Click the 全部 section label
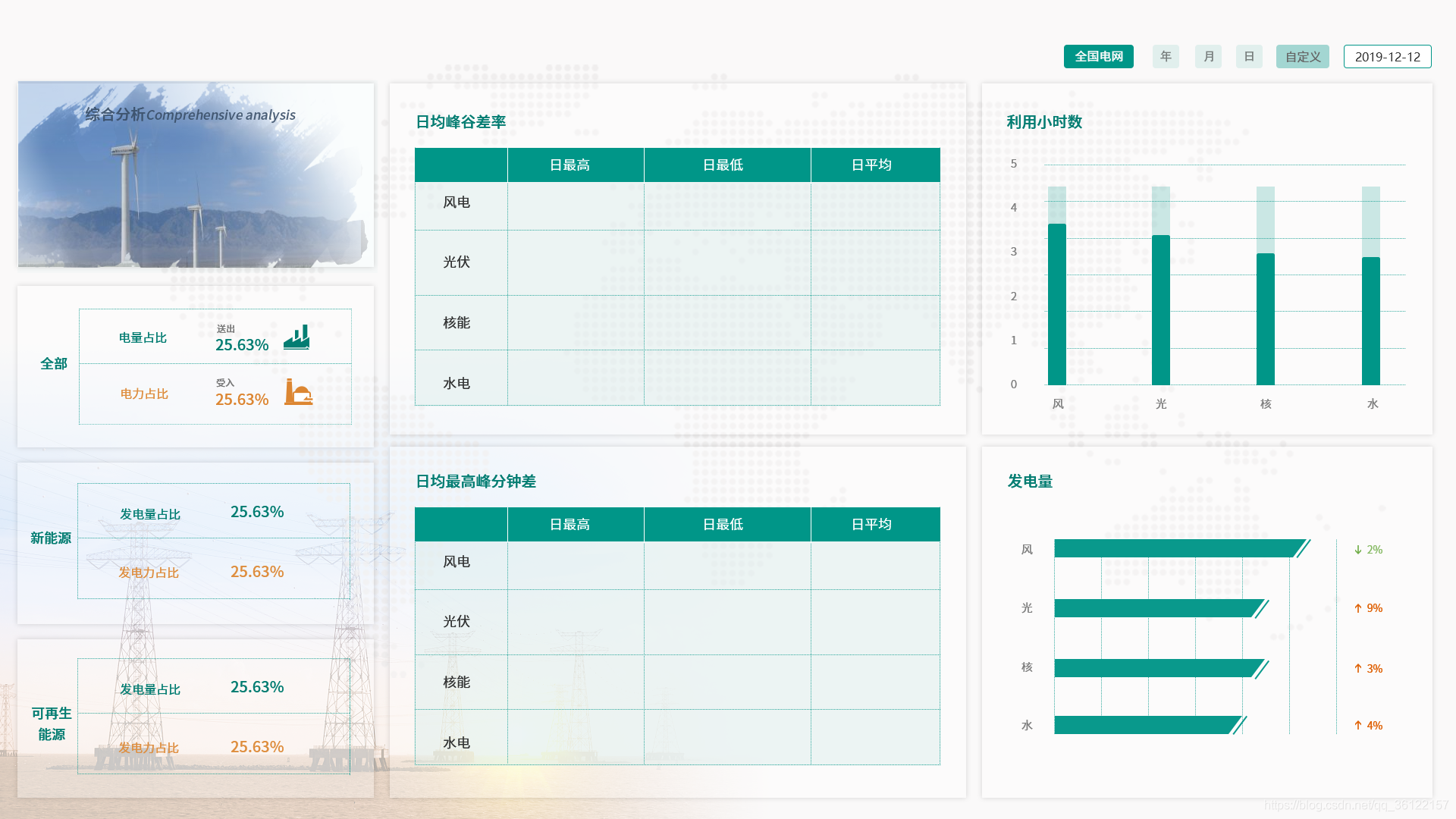 (x=54, y=364)
